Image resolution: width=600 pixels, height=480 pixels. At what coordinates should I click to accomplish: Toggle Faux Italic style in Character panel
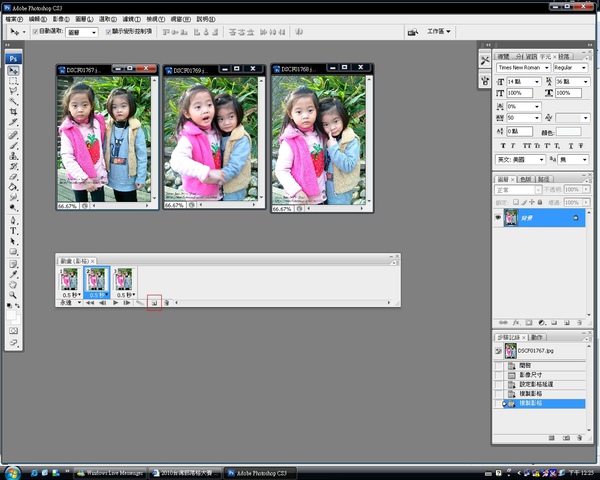(x=513, y=145)
